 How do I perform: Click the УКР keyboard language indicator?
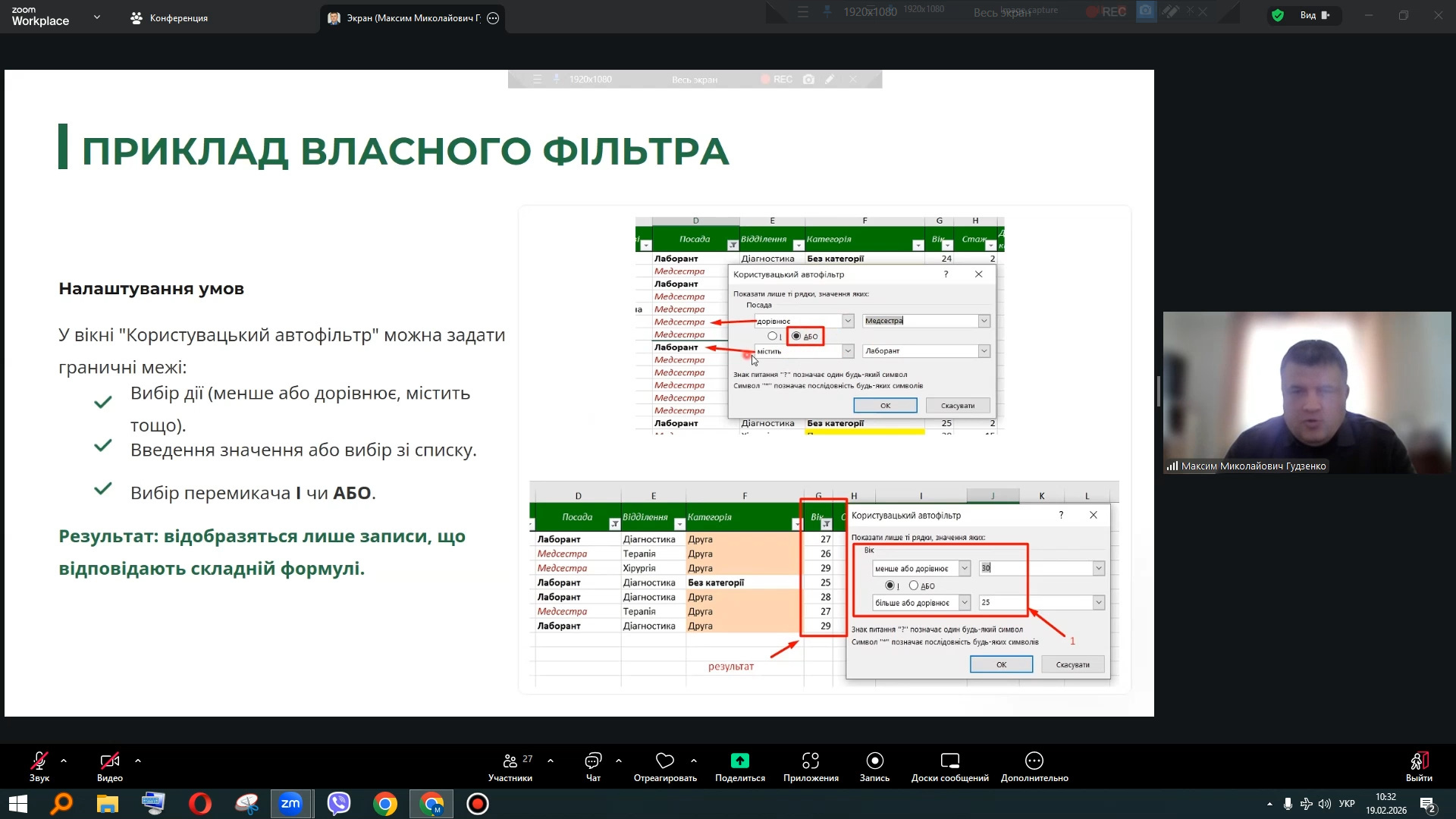tap(1347, 804)
